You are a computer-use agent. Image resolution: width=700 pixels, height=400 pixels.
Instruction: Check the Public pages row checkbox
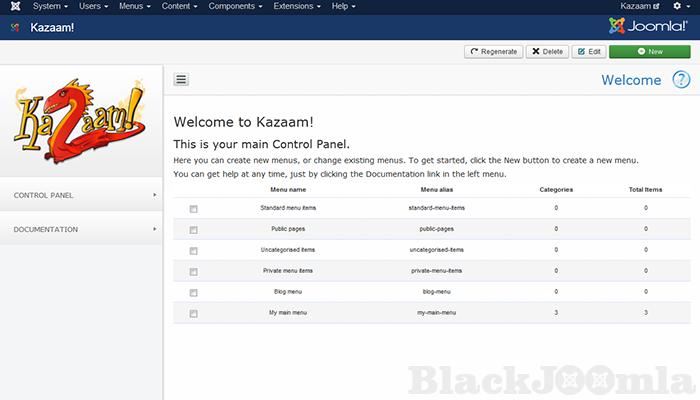(193, 230)
